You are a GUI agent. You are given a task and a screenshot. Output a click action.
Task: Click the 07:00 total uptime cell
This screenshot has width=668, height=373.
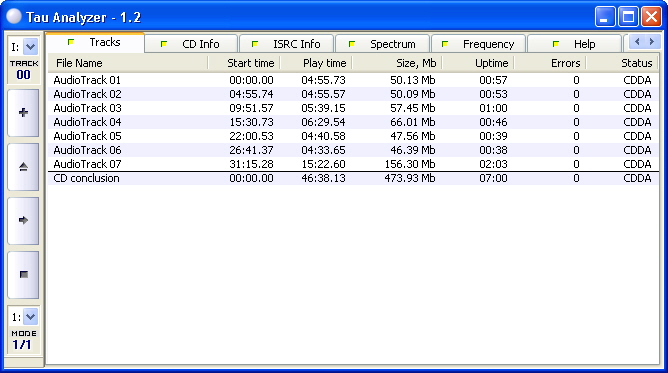(x=493, y=178)
